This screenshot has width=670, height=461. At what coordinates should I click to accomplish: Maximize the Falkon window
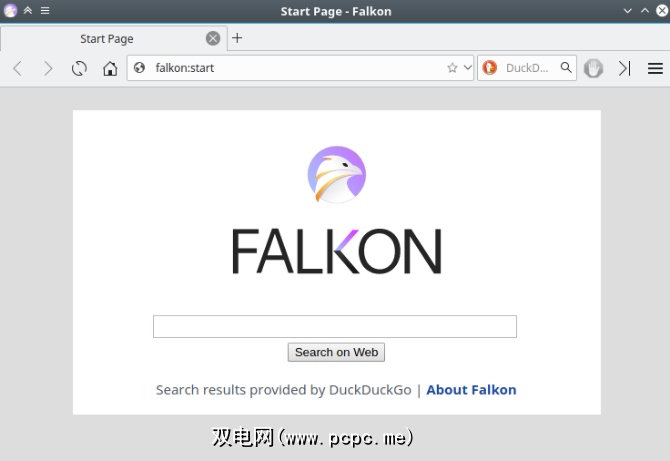[645, 11]
